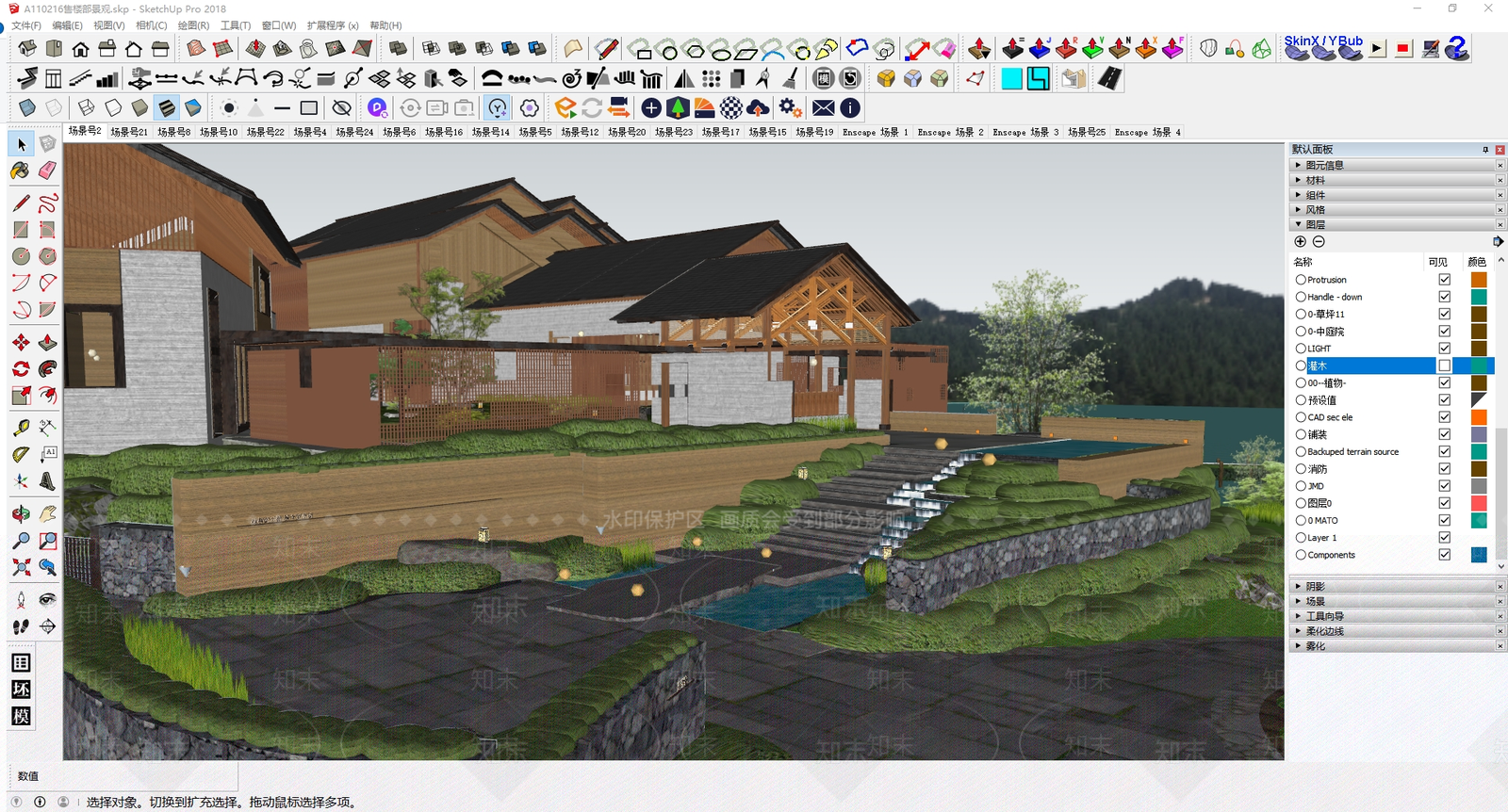1508x812 pixels.
Task: Pick the Paint Bucket tool
Action: [21, 171]
